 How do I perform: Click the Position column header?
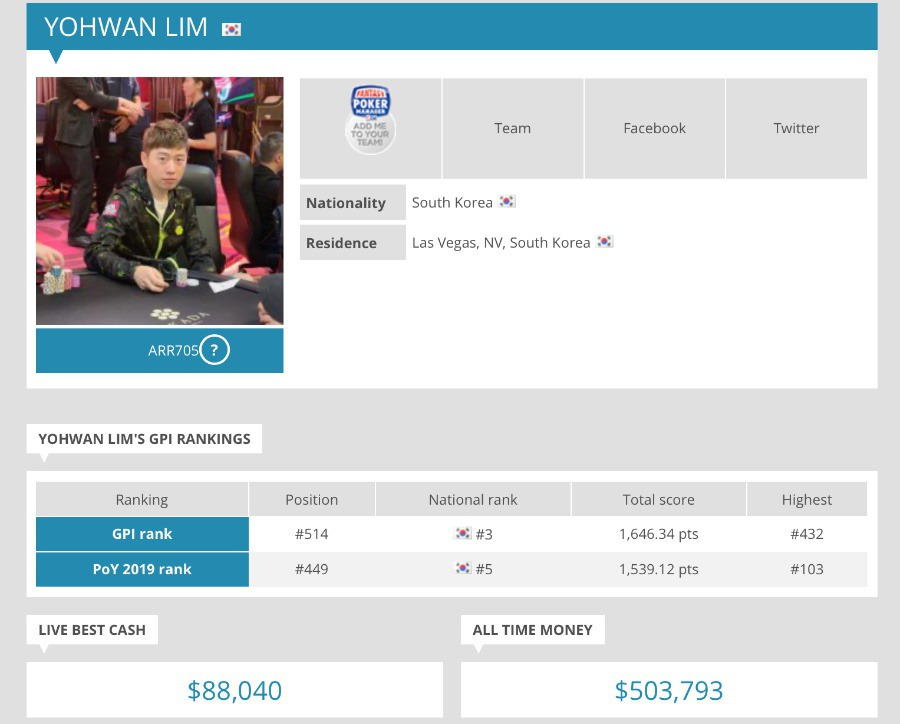point(312,500)
